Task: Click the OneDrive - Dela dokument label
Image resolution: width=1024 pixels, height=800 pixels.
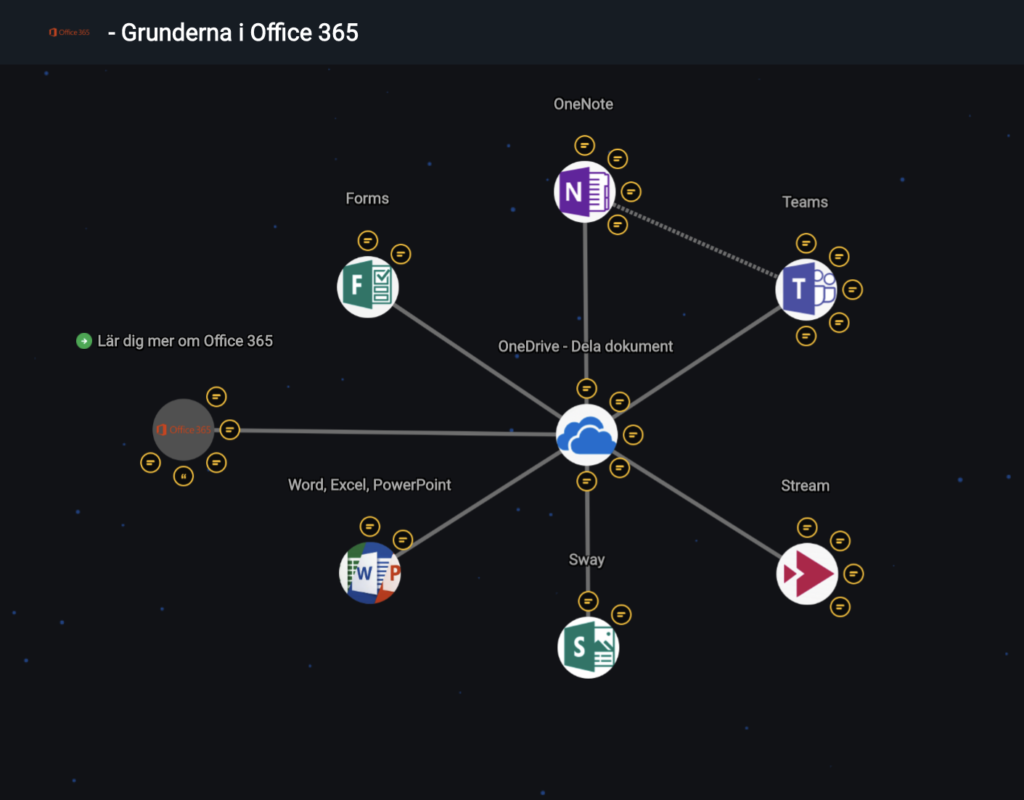Action: click(x=585, y=346)
